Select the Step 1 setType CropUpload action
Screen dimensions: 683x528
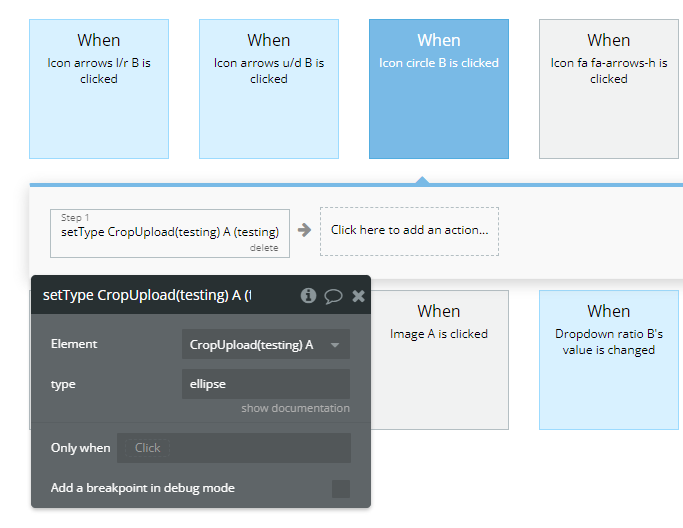pyautogui.click(x=169, y=232)
